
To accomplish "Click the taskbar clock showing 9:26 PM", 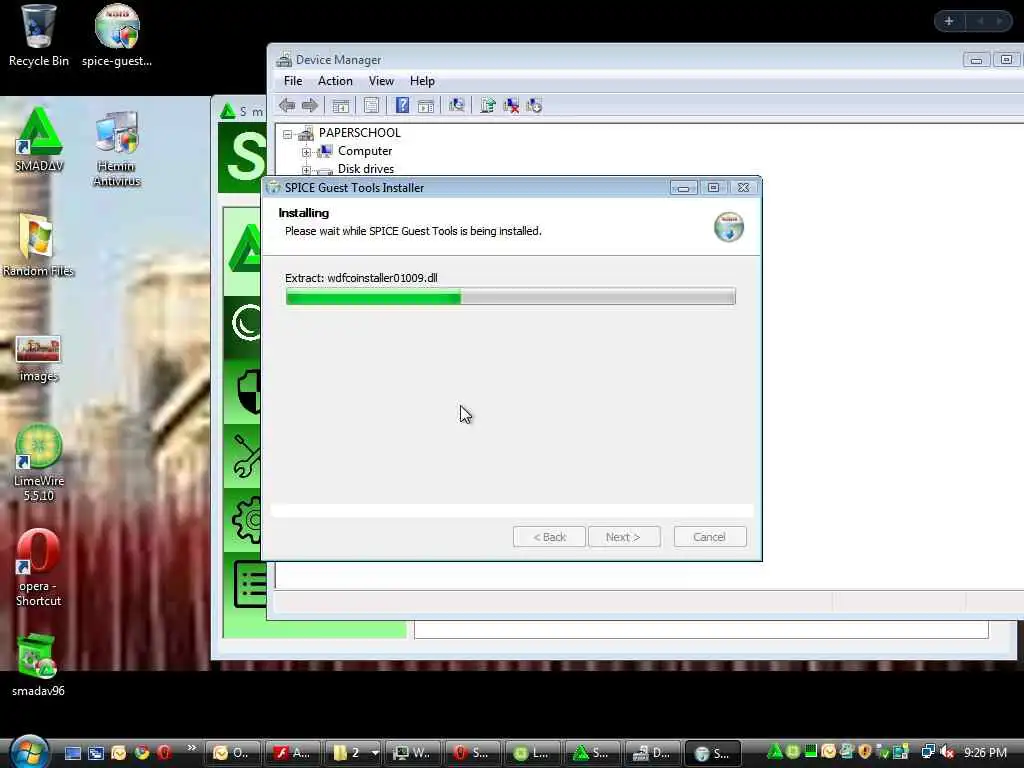I will 985,753.
